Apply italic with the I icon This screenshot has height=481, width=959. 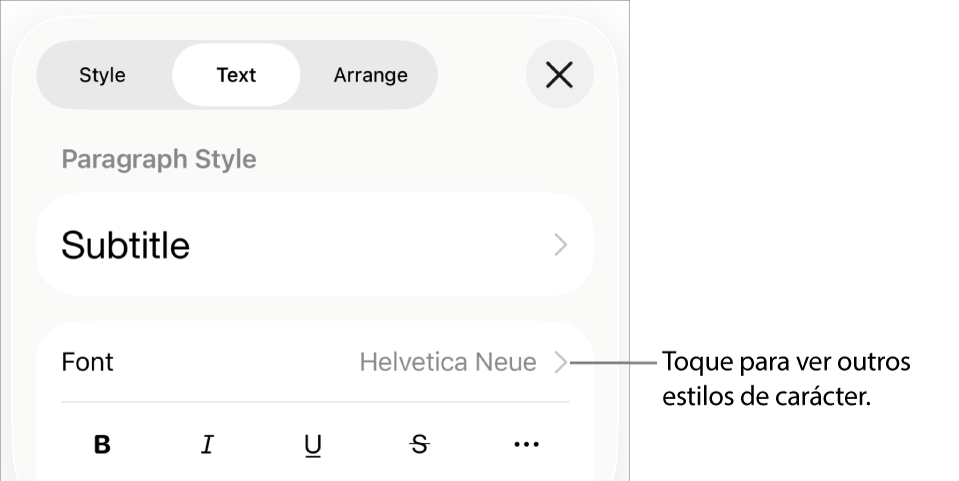click(x=207, y=445)
